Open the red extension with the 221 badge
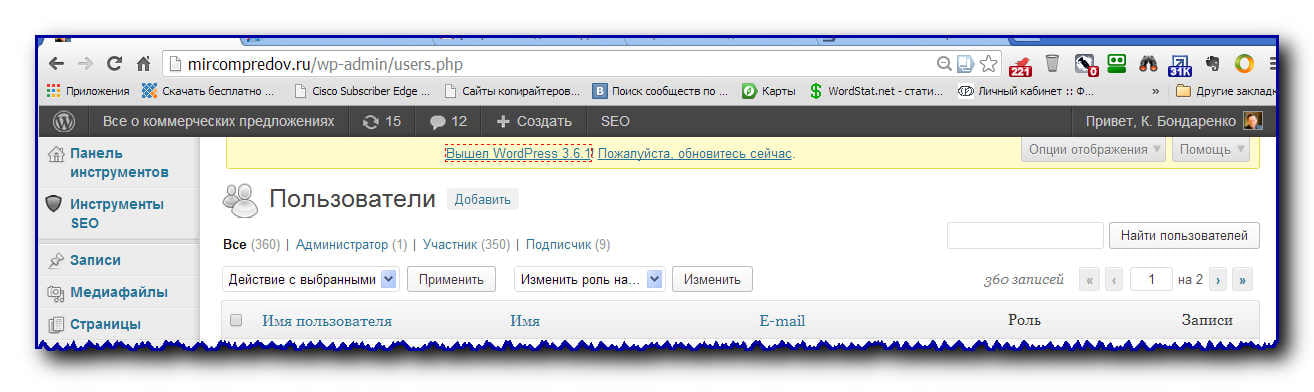 pos(1021,64)
